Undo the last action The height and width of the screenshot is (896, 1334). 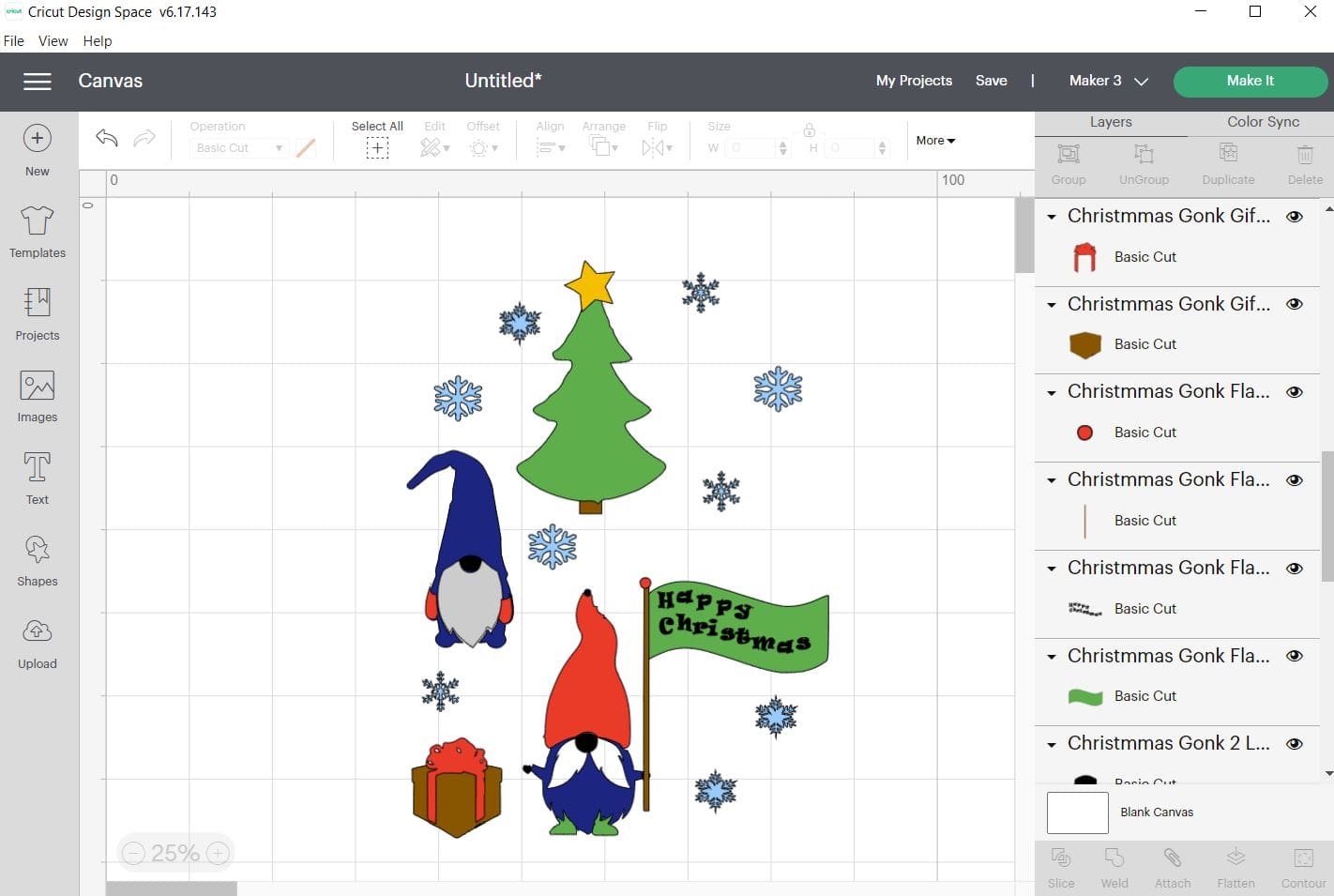pyautogui.click(x=107, y=139)
